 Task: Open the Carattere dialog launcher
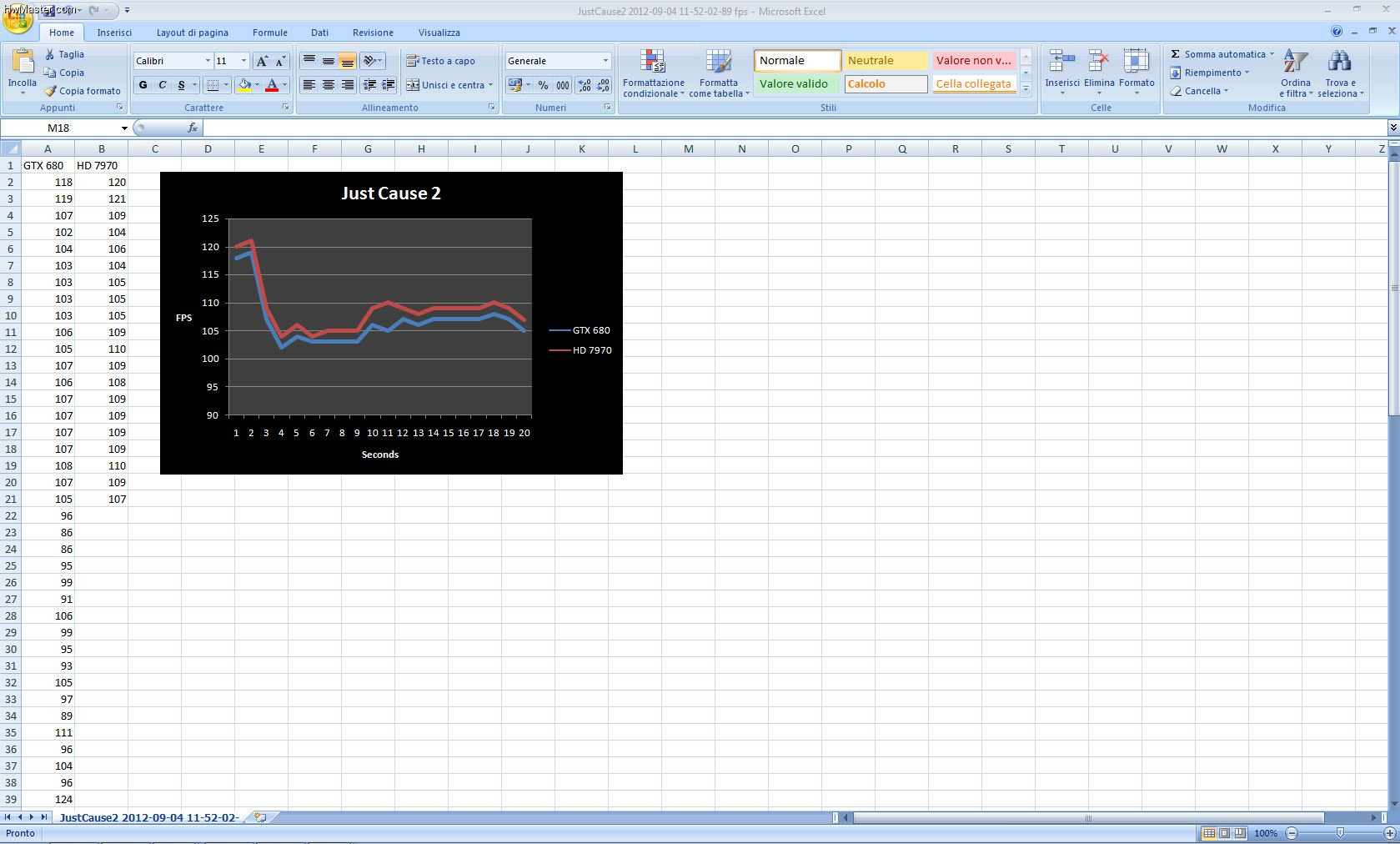[286, 108]
